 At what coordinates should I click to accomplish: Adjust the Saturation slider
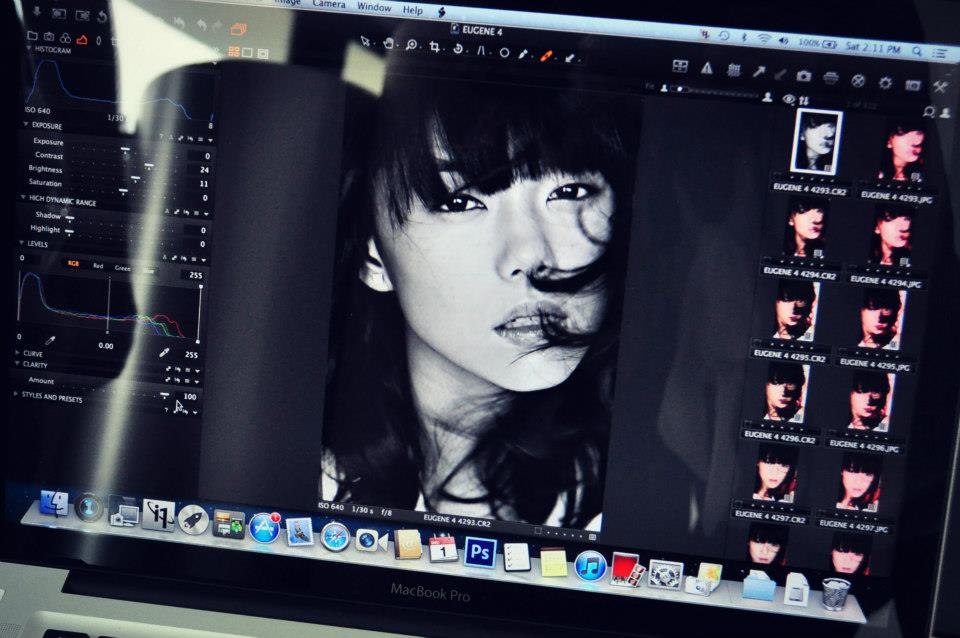[122, 191]
